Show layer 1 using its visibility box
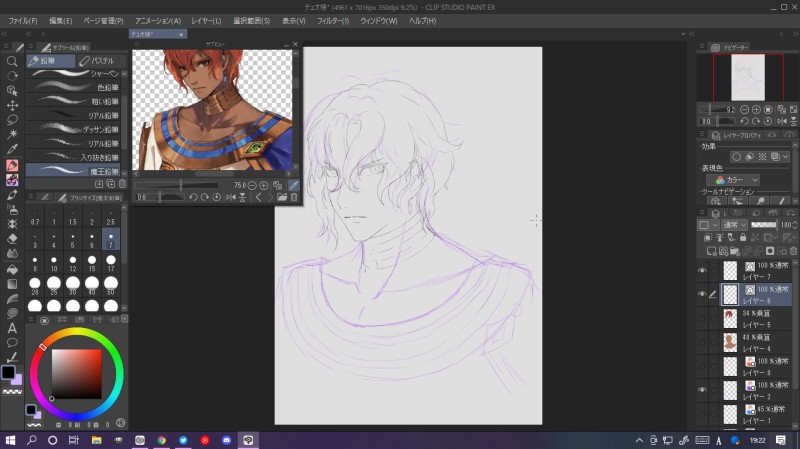 click(702, 414)
